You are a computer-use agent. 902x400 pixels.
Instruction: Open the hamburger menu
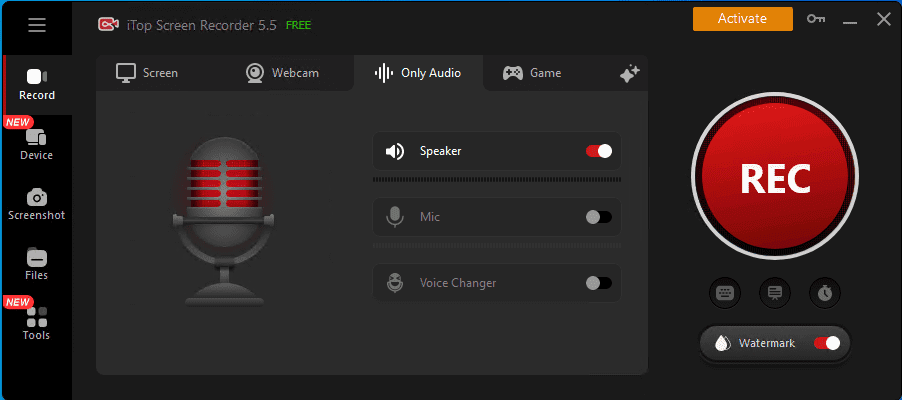coord(37,25)
